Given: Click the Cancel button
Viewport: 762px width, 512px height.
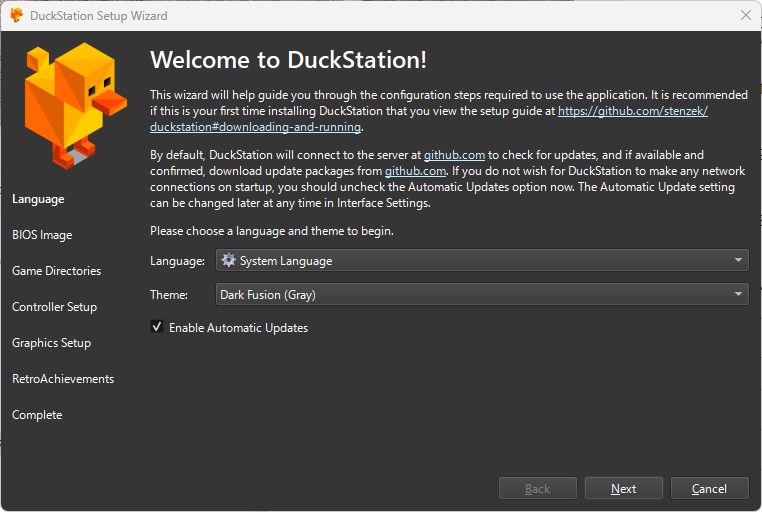Looking at the screenshot, I should click(x=709, y=488).
